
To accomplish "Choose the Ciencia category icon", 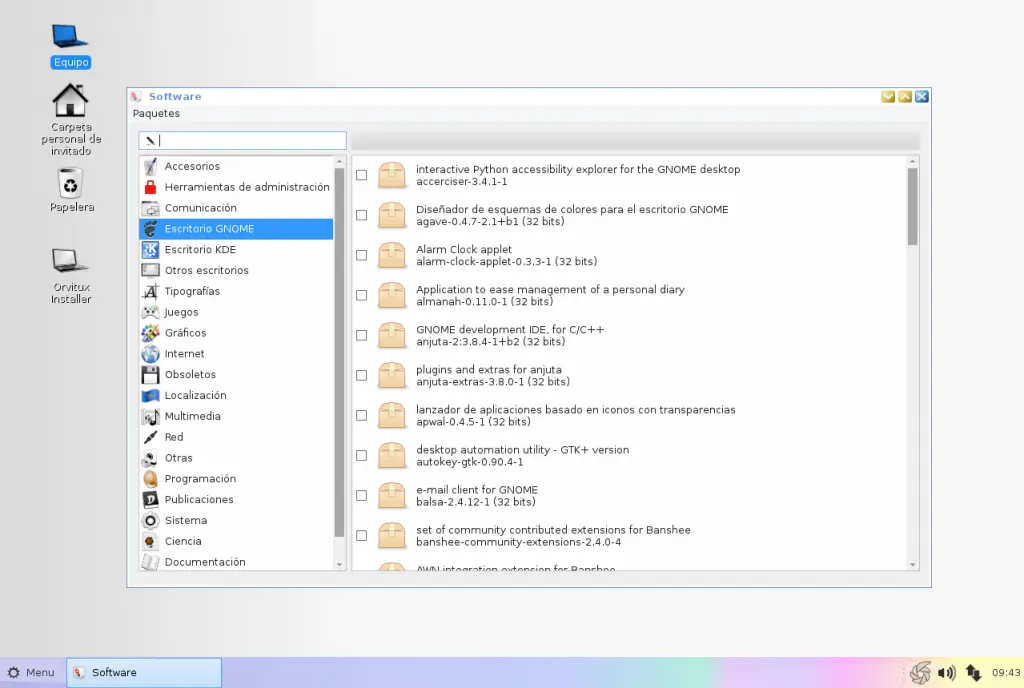I will tap(150, 542).
